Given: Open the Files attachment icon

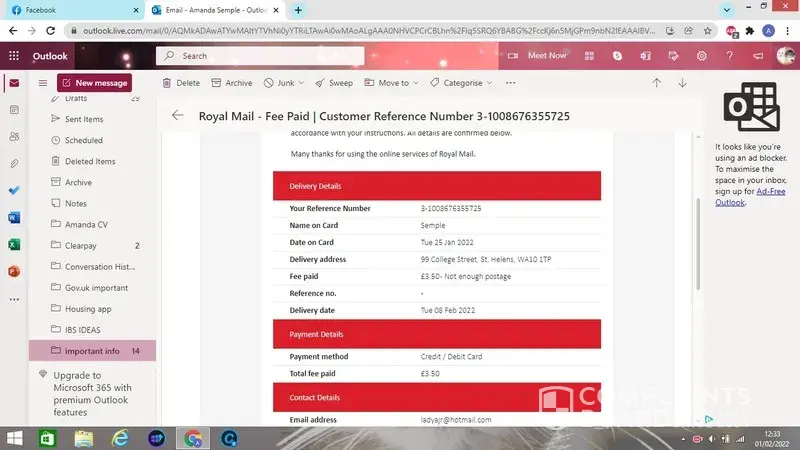Looking at the screenshot, I should tap(14, 163).
